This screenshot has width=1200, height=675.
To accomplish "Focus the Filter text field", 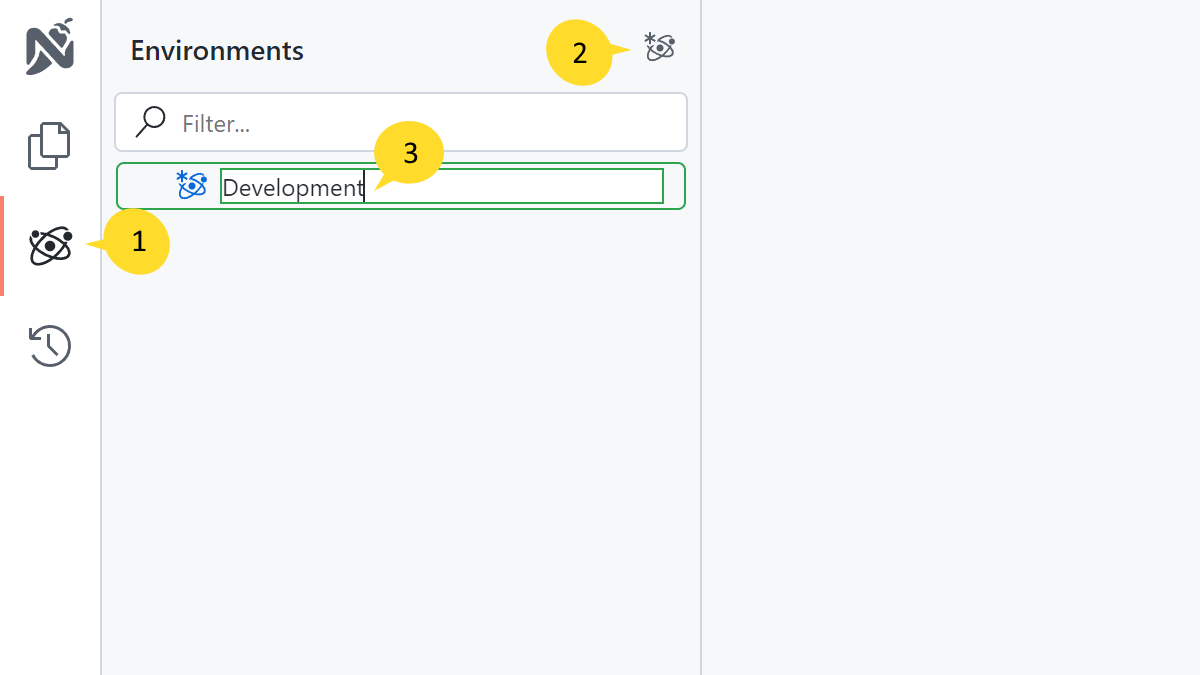I will [x=420, y=123].
